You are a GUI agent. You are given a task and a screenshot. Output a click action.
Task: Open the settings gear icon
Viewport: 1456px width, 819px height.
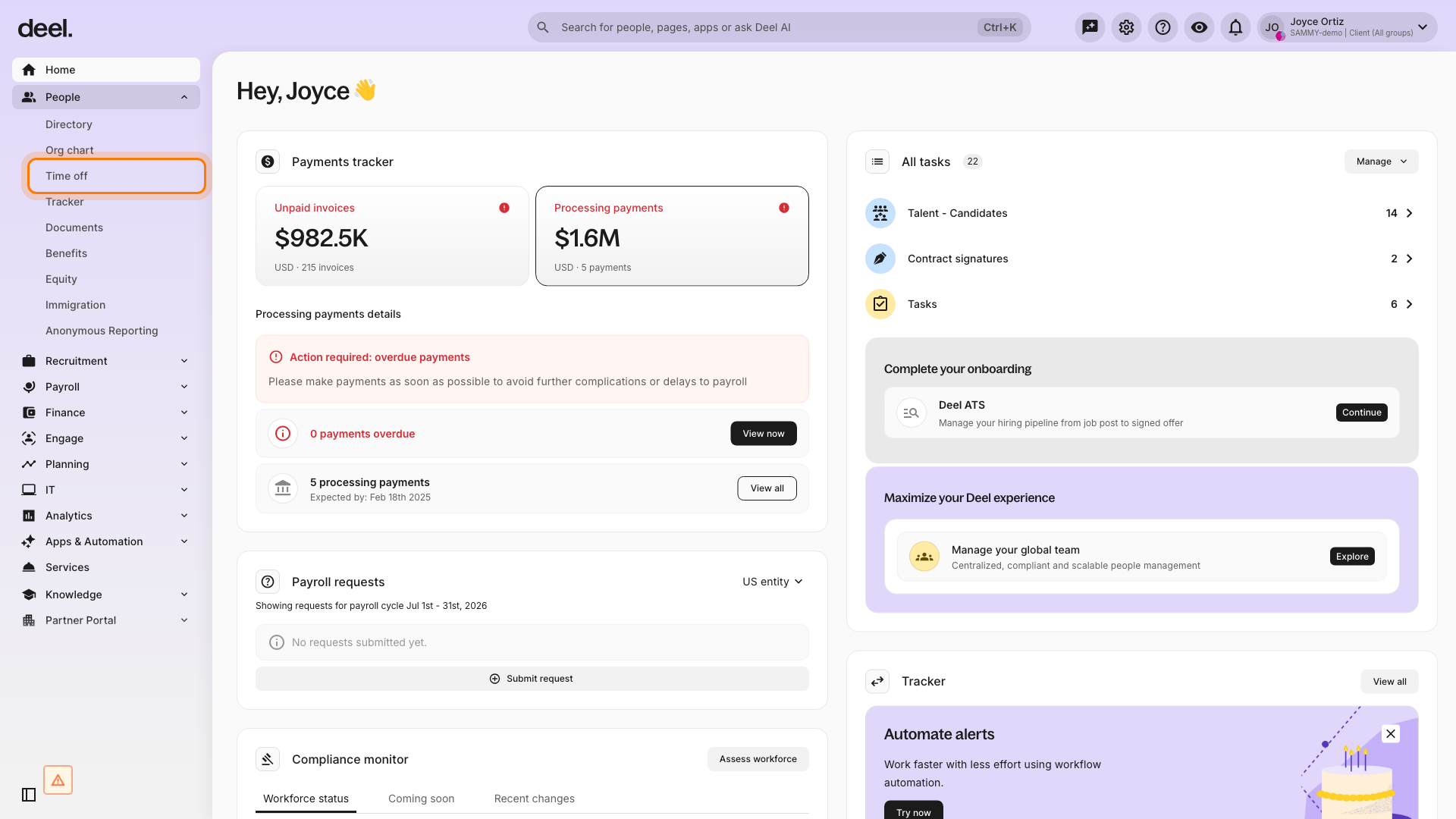tap(1126, 27)
